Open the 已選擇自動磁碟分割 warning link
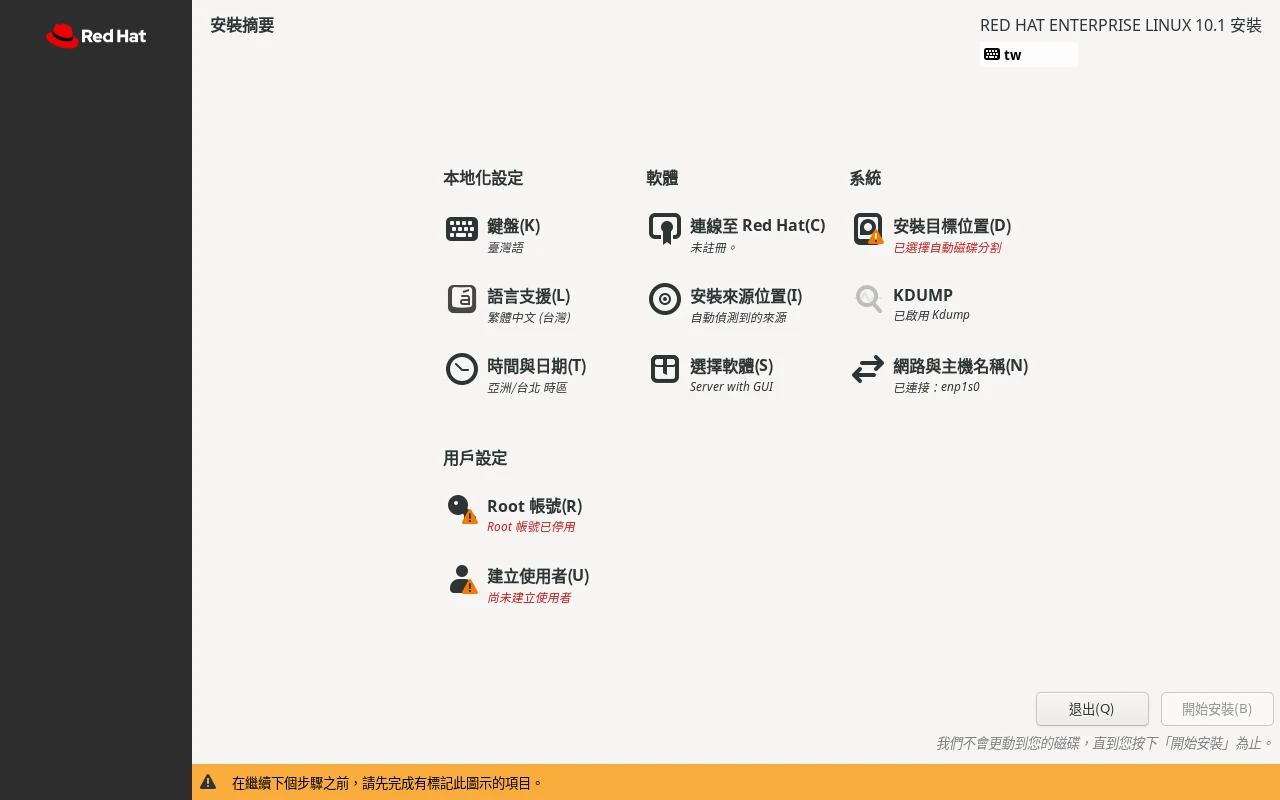 (x=947, y=248)
